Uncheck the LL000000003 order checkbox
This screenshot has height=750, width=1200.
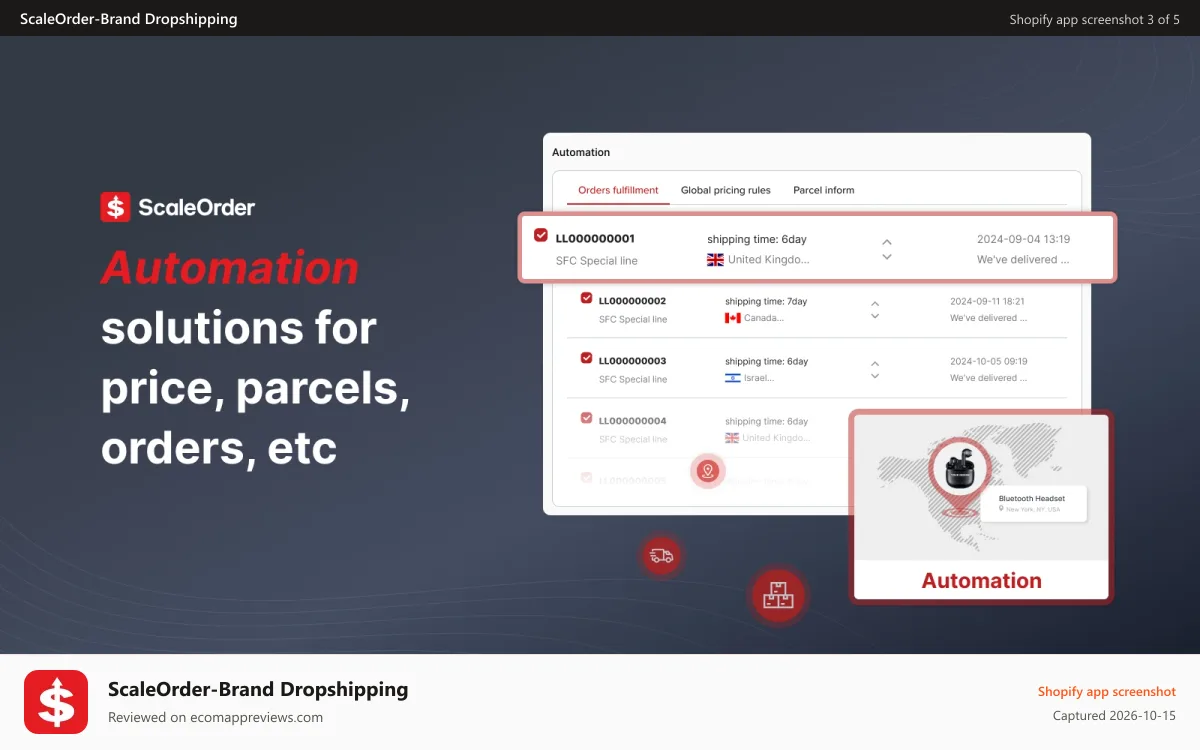pos(586,358)
